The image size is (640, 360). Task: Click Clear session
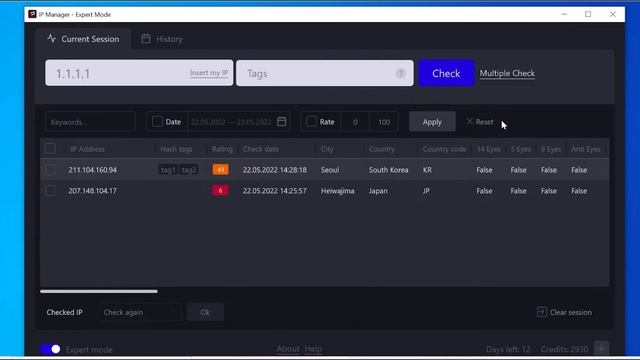(564, 312)
